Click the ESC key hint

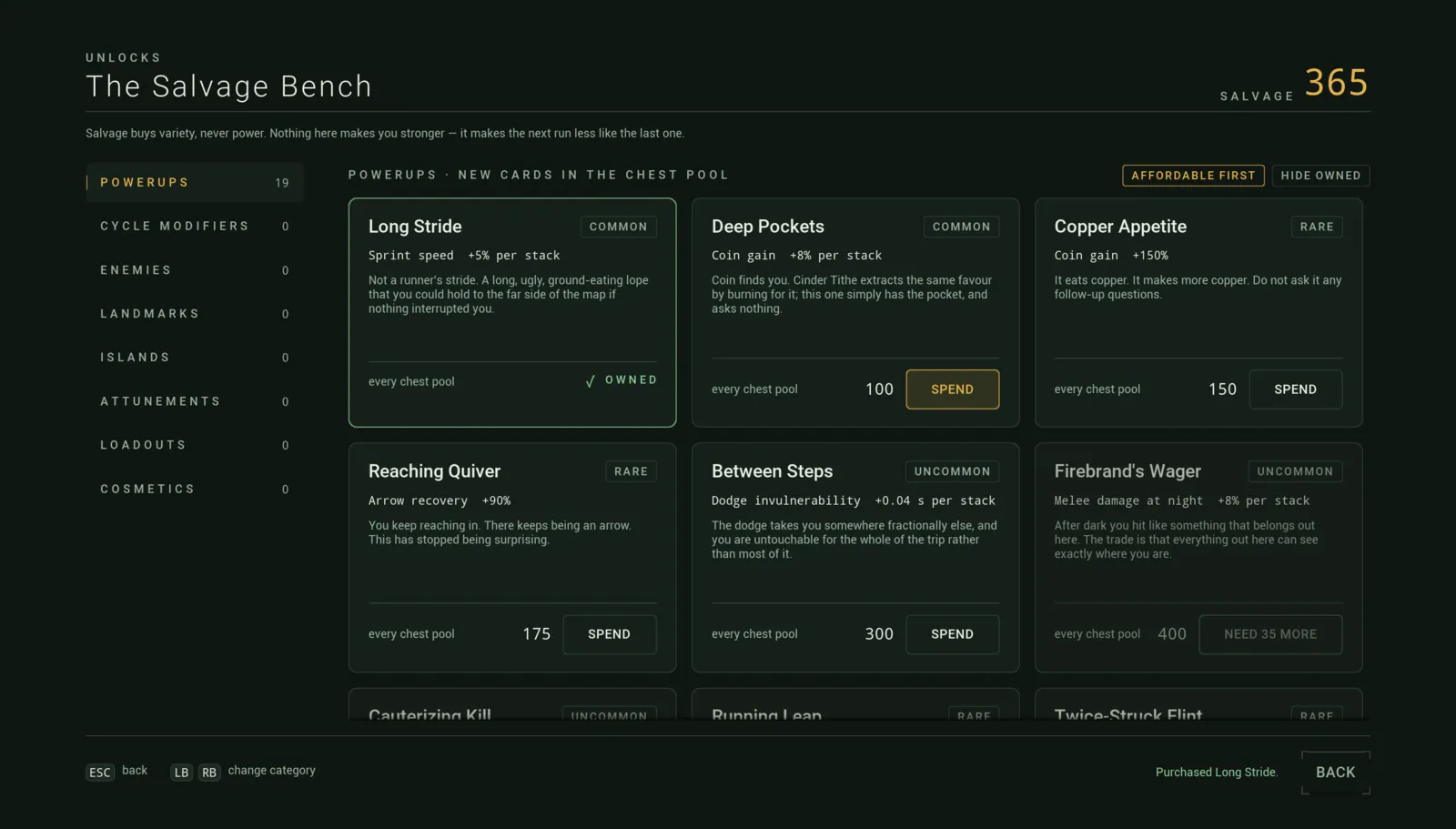pos(100,773)
